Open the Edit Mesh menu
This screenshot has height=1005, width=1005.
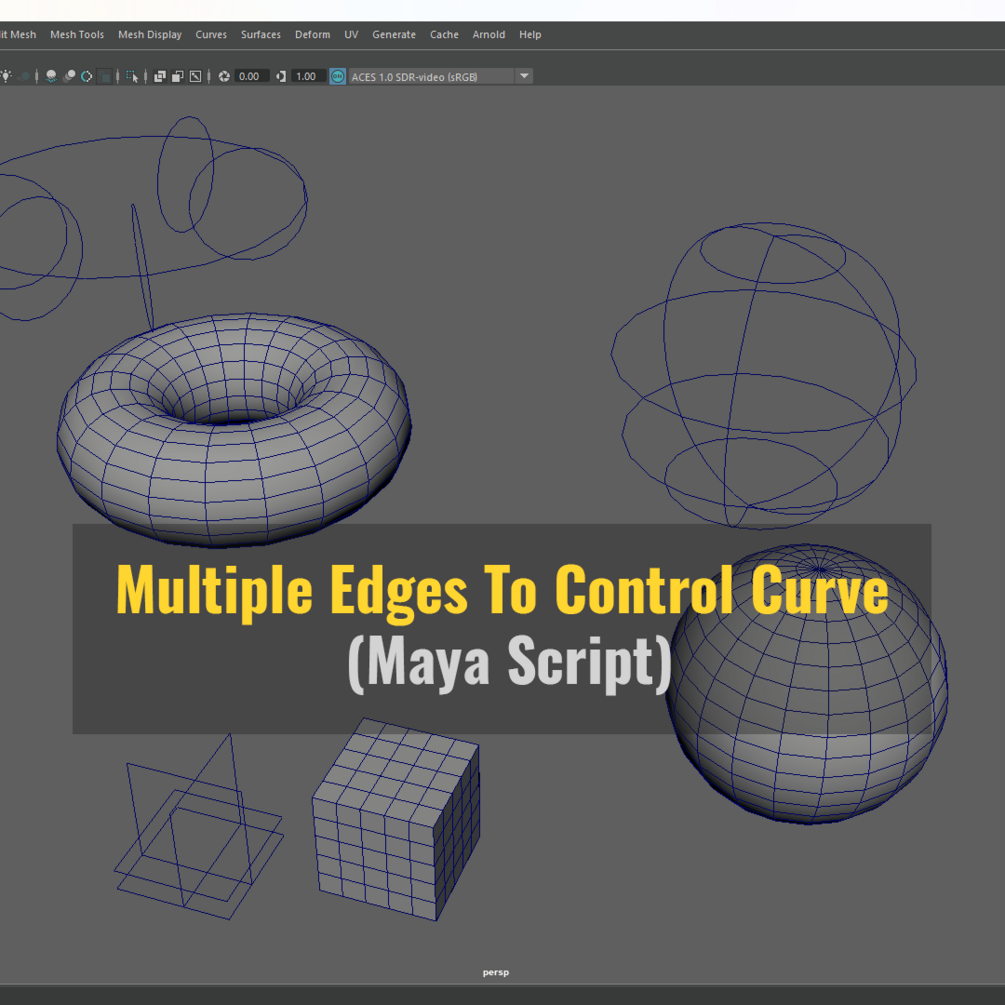click(18, 35)
